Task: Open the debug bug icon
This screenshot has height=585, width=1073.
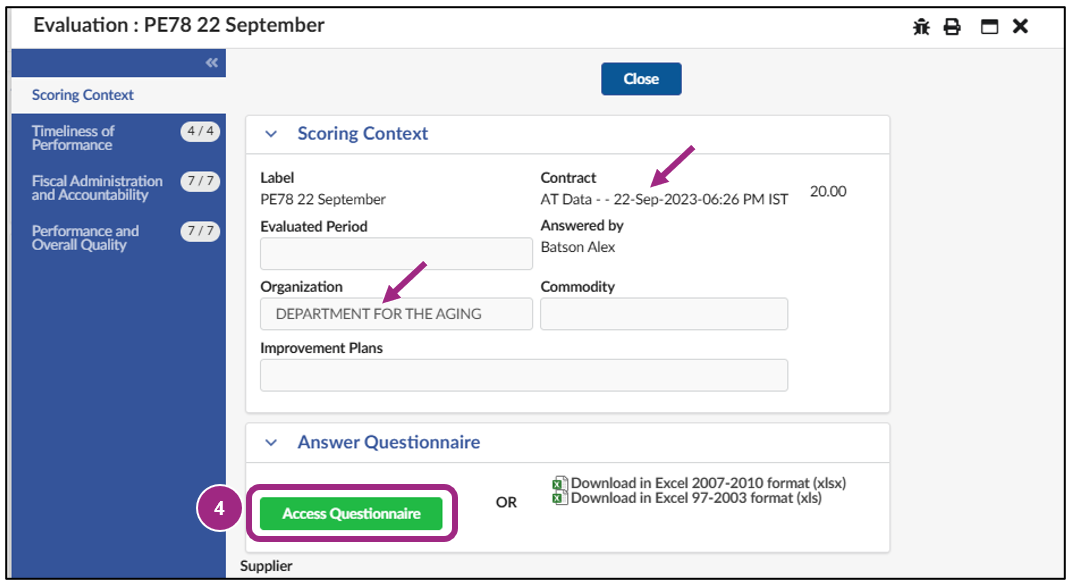Action: (x=921, y=26)
